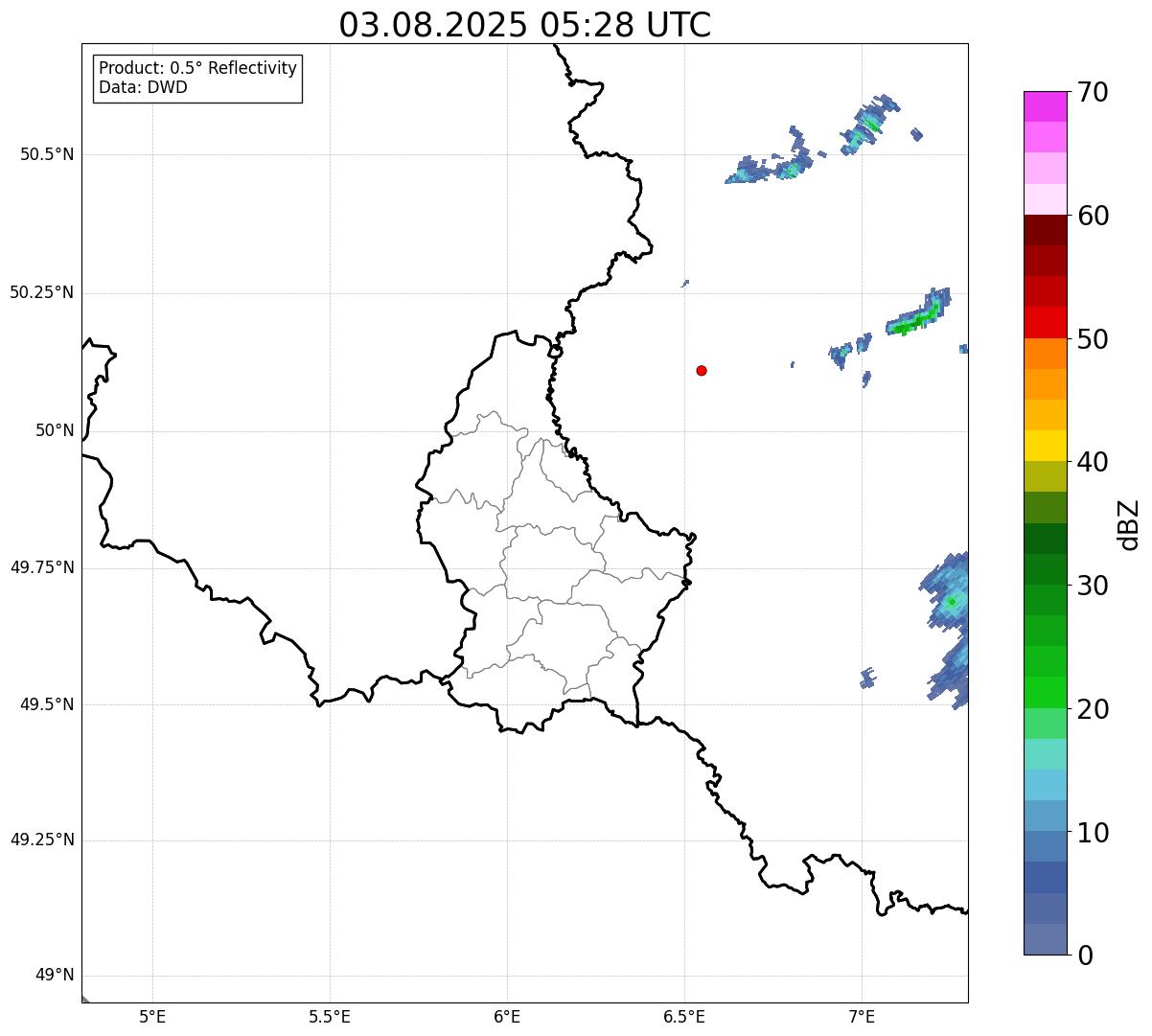Click the 'Product: 0.5° Reflectivity' legend text
This screenshot has width=1152, height=1036.
pos(198,69)
